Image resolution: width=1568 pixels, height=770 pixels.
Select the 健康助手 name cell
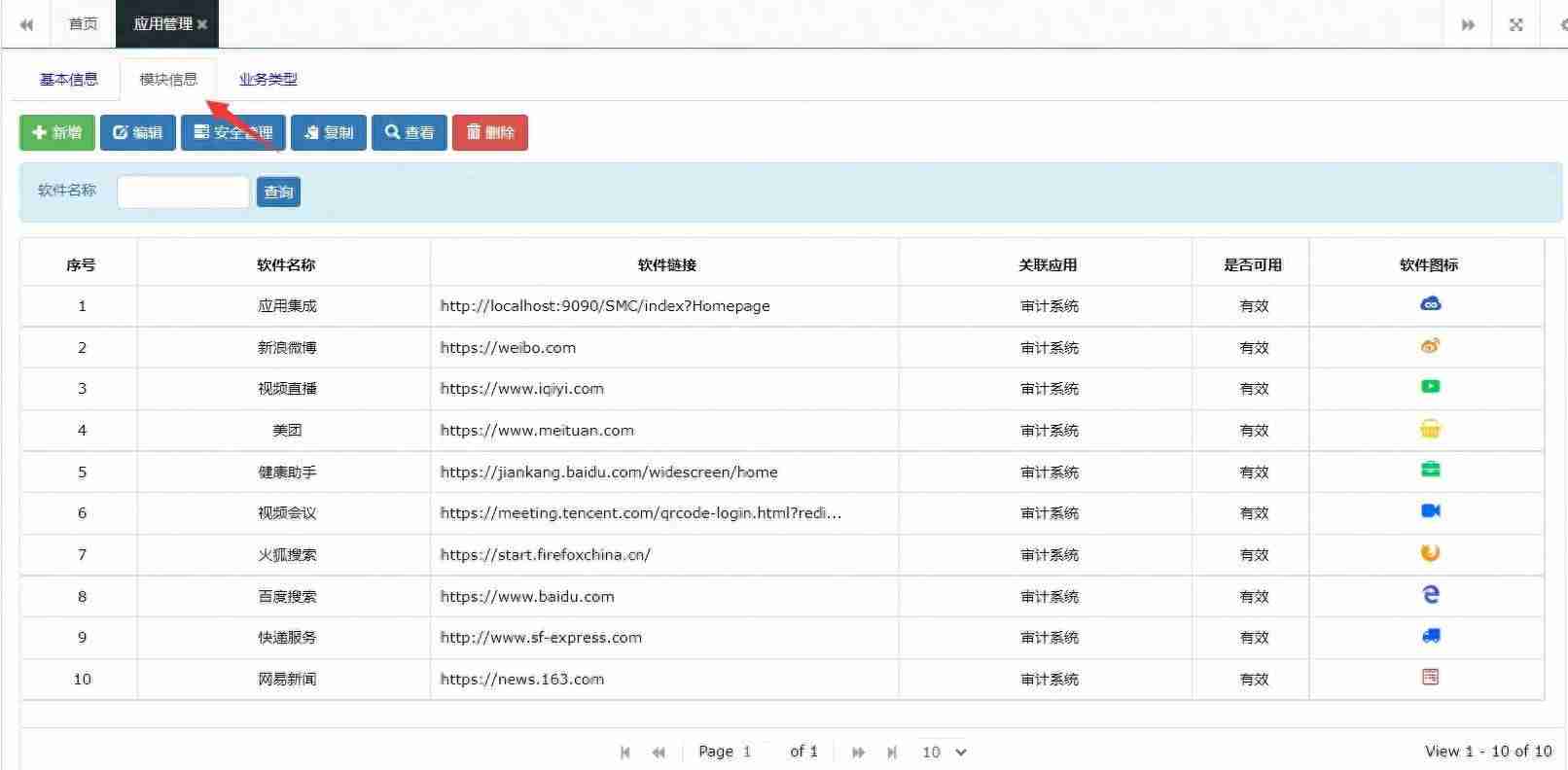(x=286, y=472)
